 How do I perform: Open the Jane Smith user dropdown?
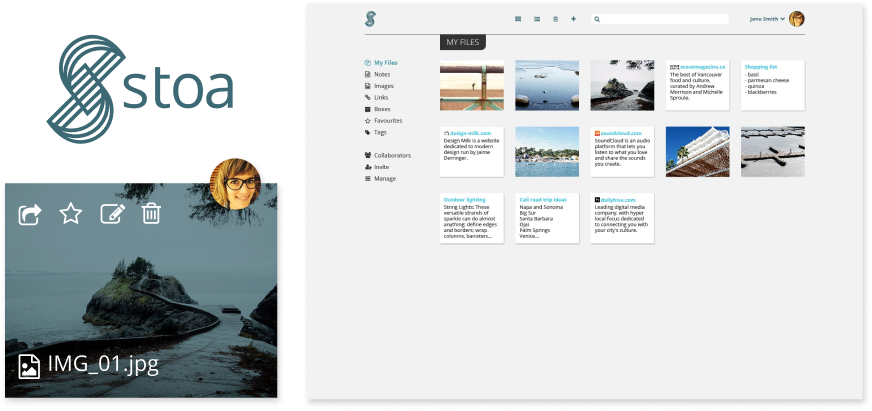point(767,19)
